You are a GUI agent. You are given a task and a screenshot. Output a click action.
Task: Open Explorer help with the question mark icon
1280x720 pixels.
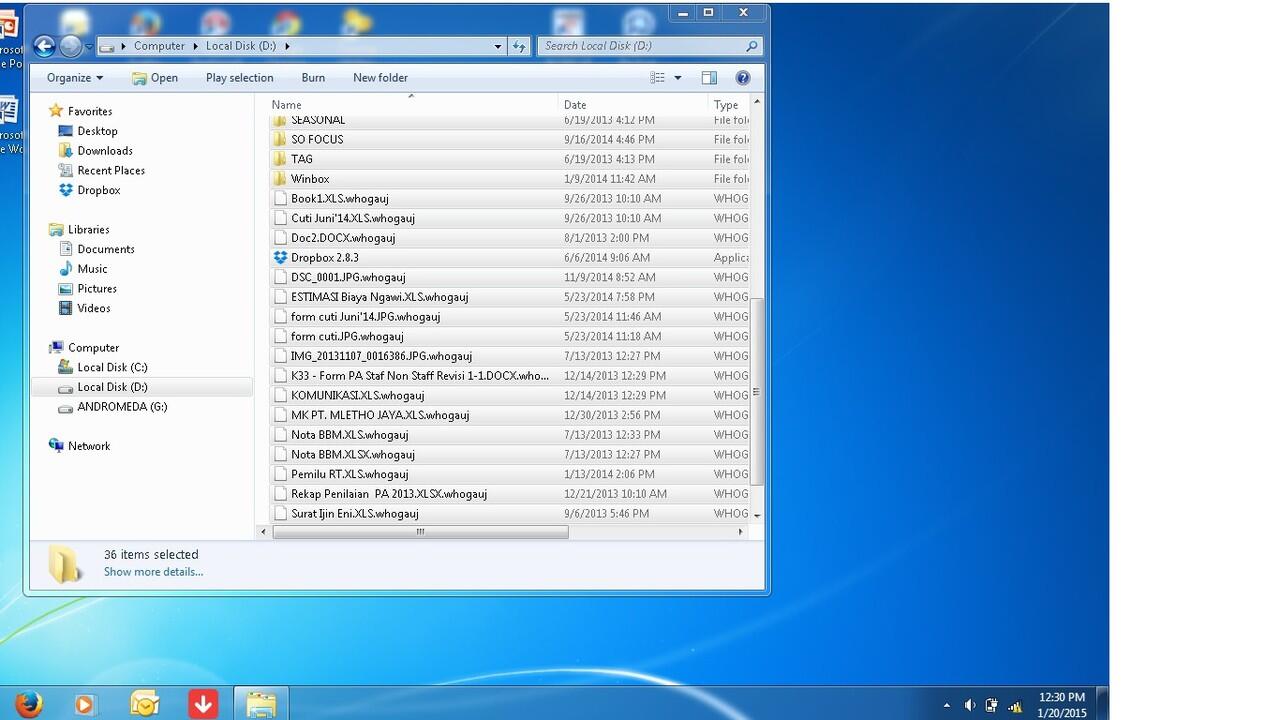(x=743, y=78)
